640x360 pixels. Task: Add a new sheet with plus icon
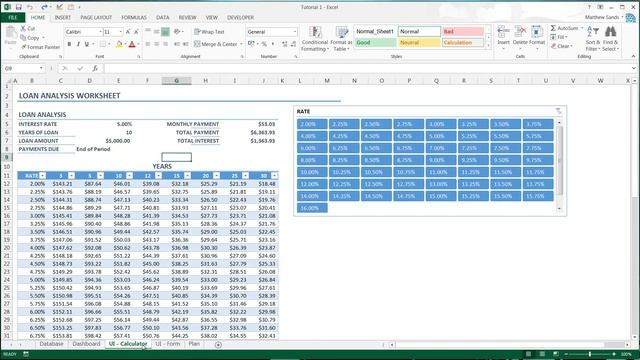(x=218, y=345)
